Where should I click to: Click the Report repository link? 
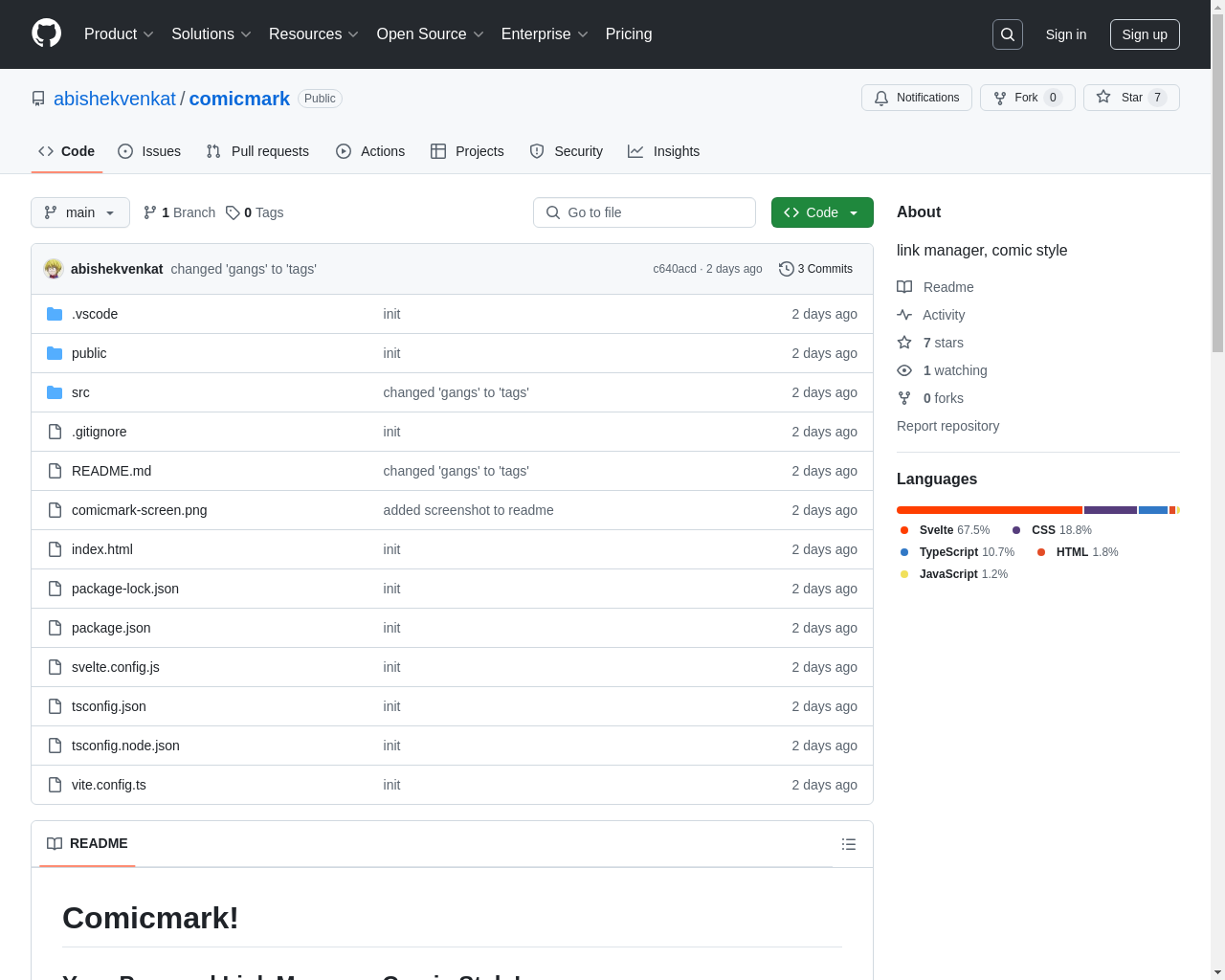click(947, 426)
